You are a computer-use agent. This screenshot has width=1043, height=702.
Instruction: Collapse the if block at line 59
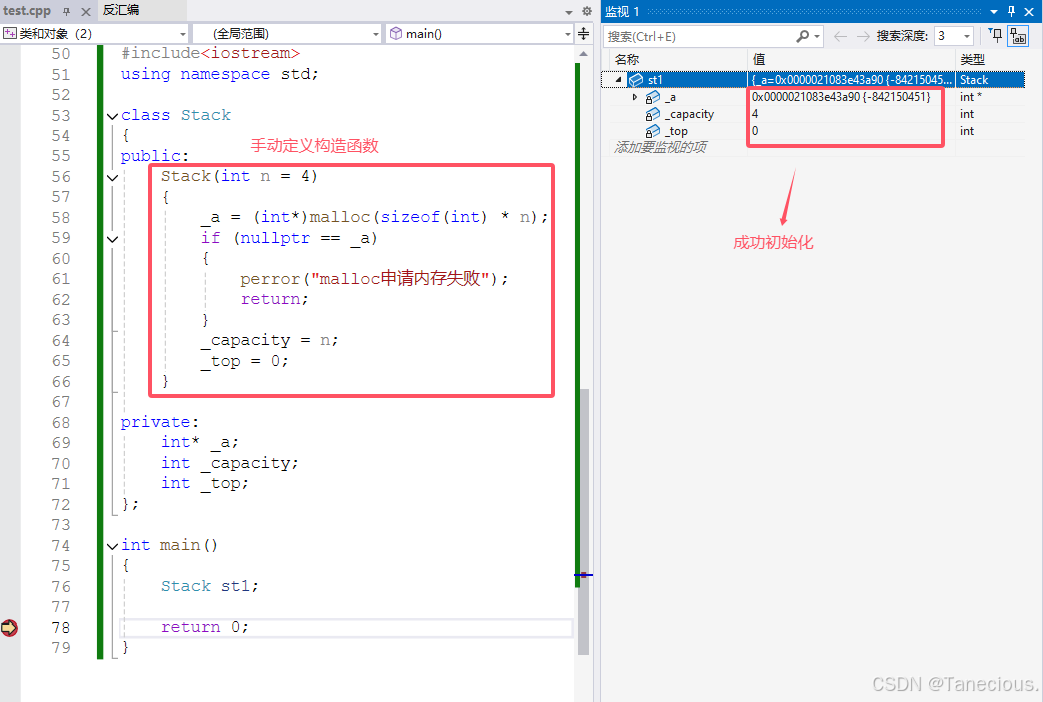click(112, 239)
